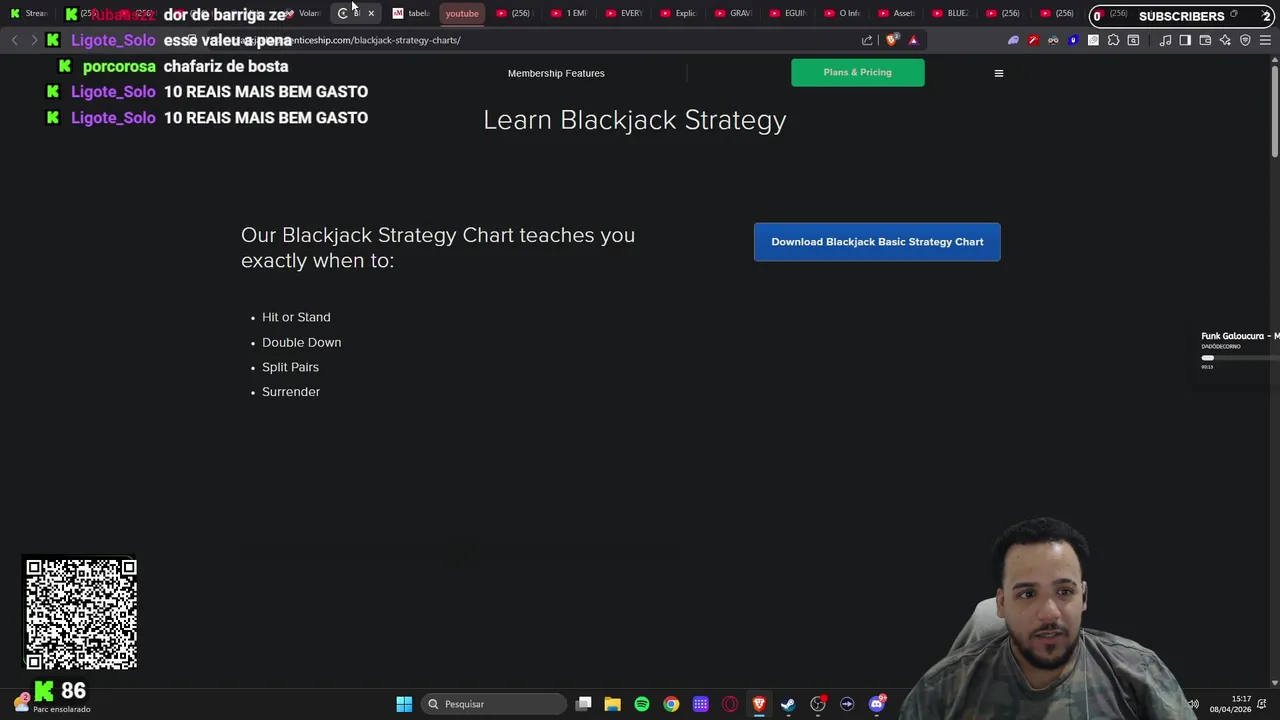The height and width of the screenshot is (720, 1280).
Task: Click the Brave Shields lion icon
Action: tap(891, 40)
